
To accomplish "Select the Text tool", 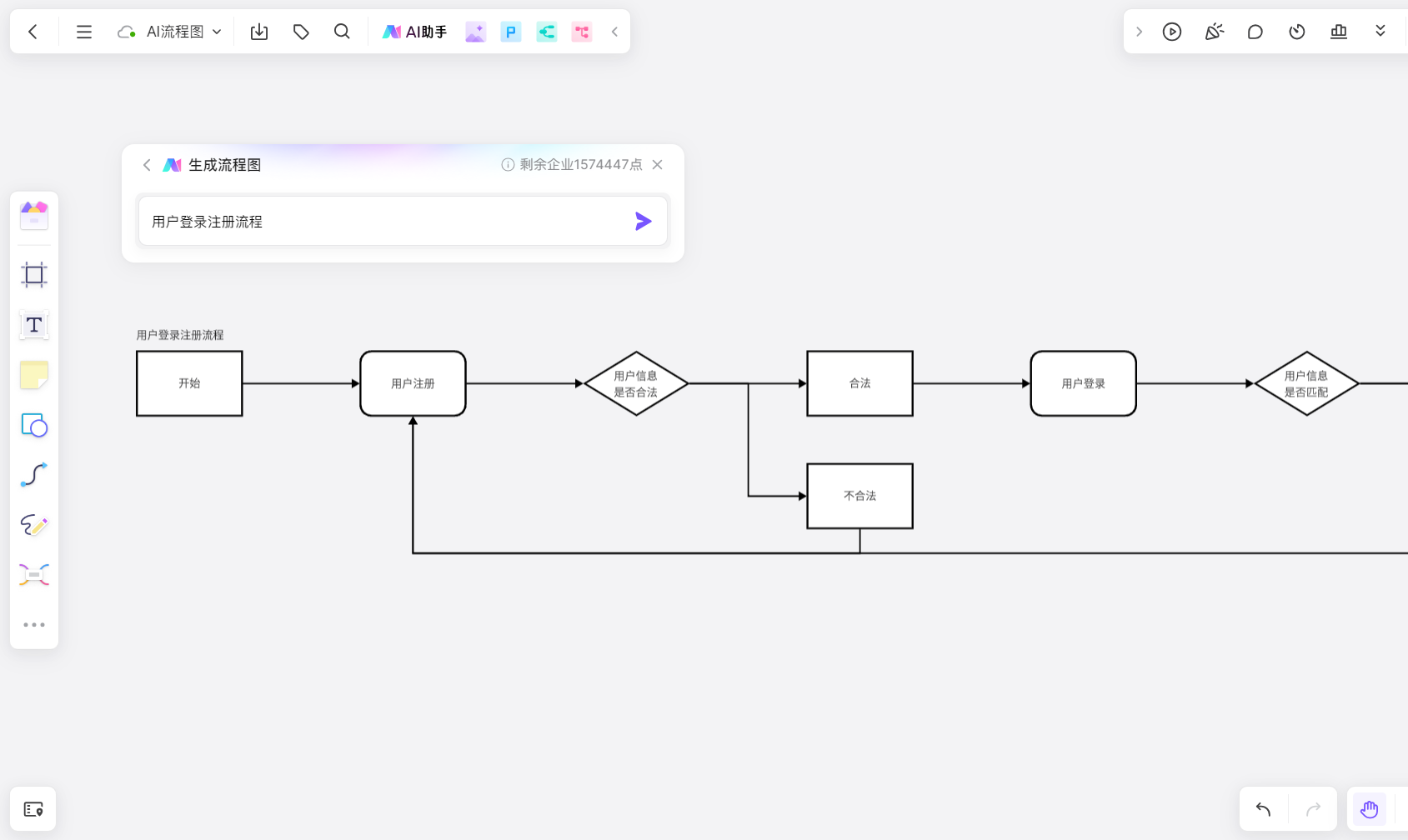I will tap(34, 325).
